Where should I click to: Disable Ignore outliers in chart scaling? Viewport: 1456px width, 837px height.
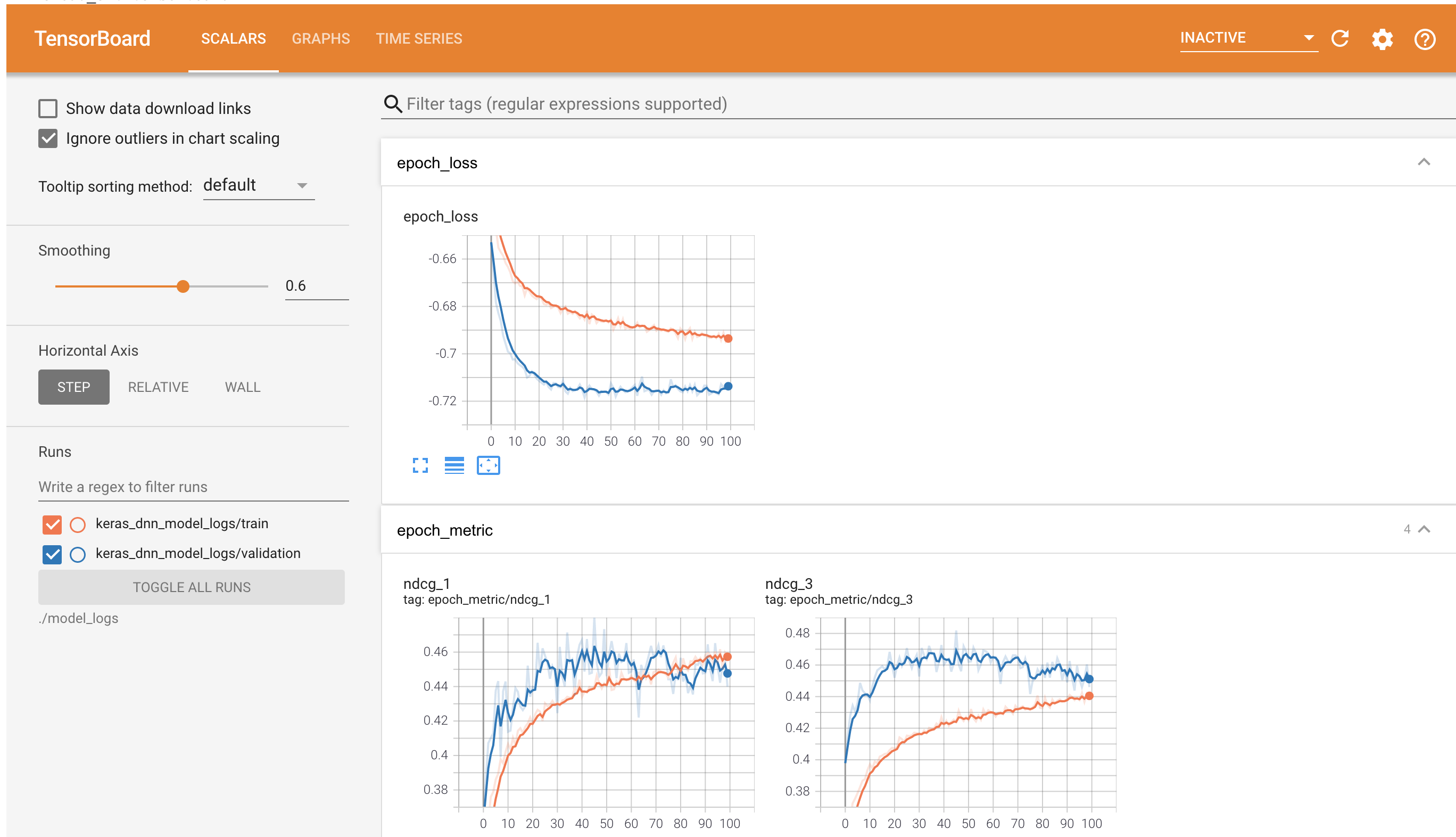(x=48, y=138)
